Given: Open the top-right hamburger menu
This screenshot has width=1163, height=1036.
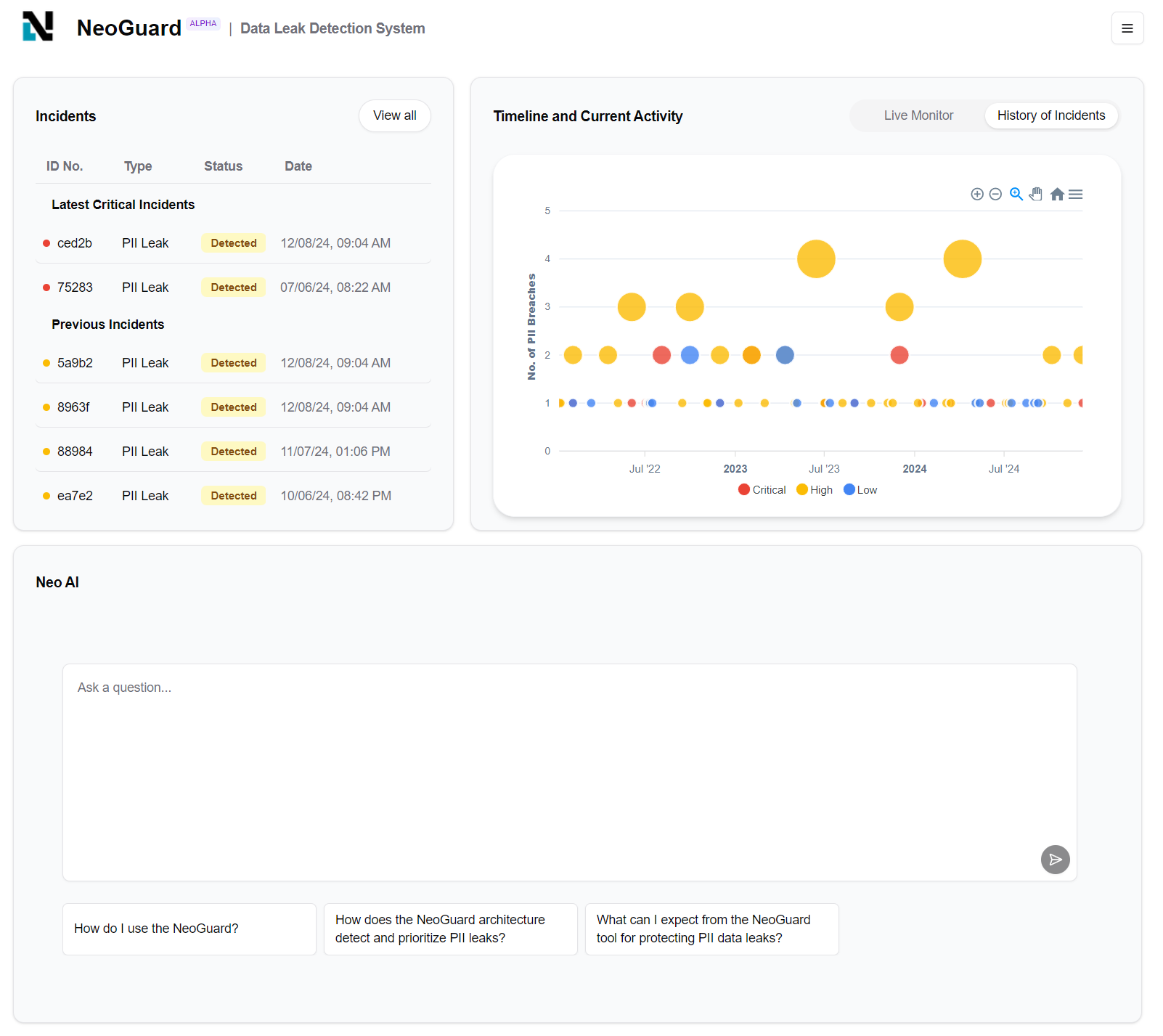Looking at the screenshot, I should [1127, 28].
